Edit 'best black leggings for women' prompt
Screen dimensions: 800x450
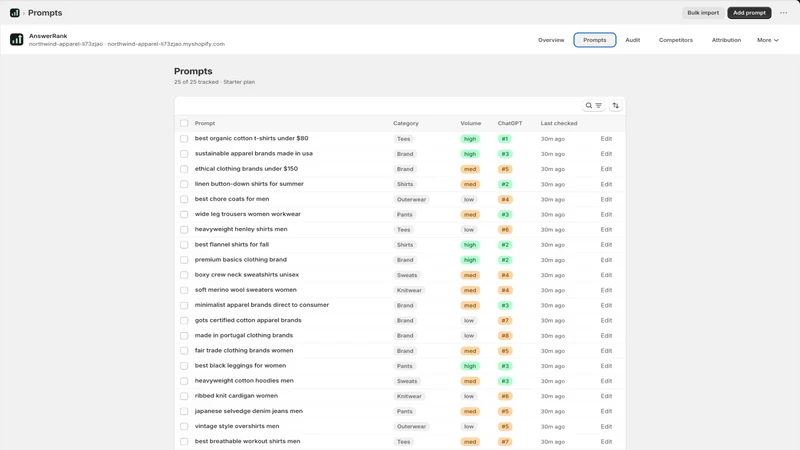point(606,366)
